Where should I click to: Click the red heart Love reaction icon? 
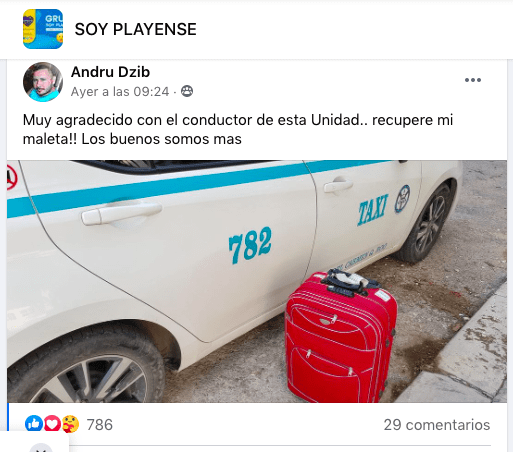(52, 424)
